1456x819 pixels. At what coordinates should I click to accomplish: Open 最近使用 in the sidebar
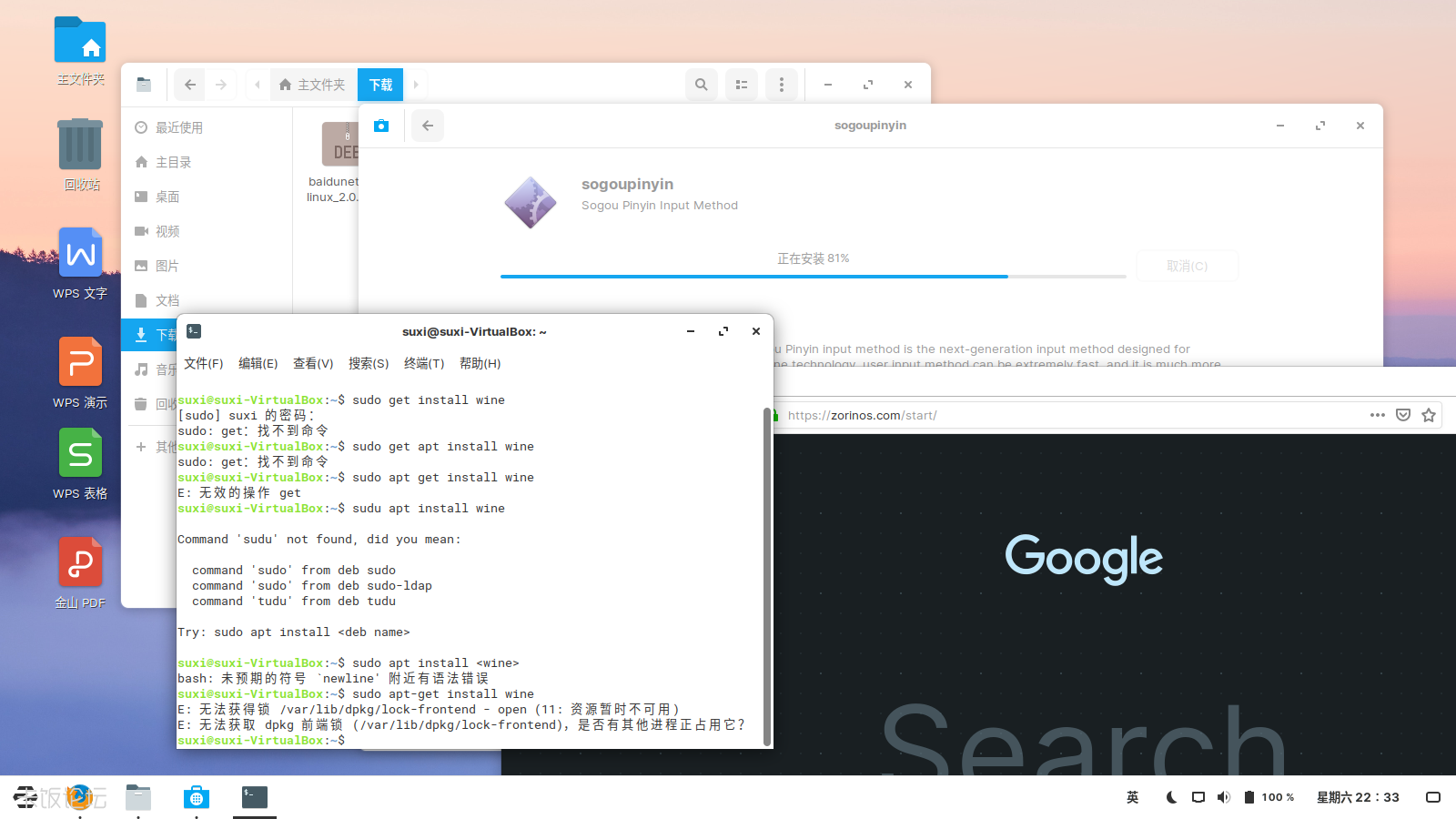(x=207, y=127)
